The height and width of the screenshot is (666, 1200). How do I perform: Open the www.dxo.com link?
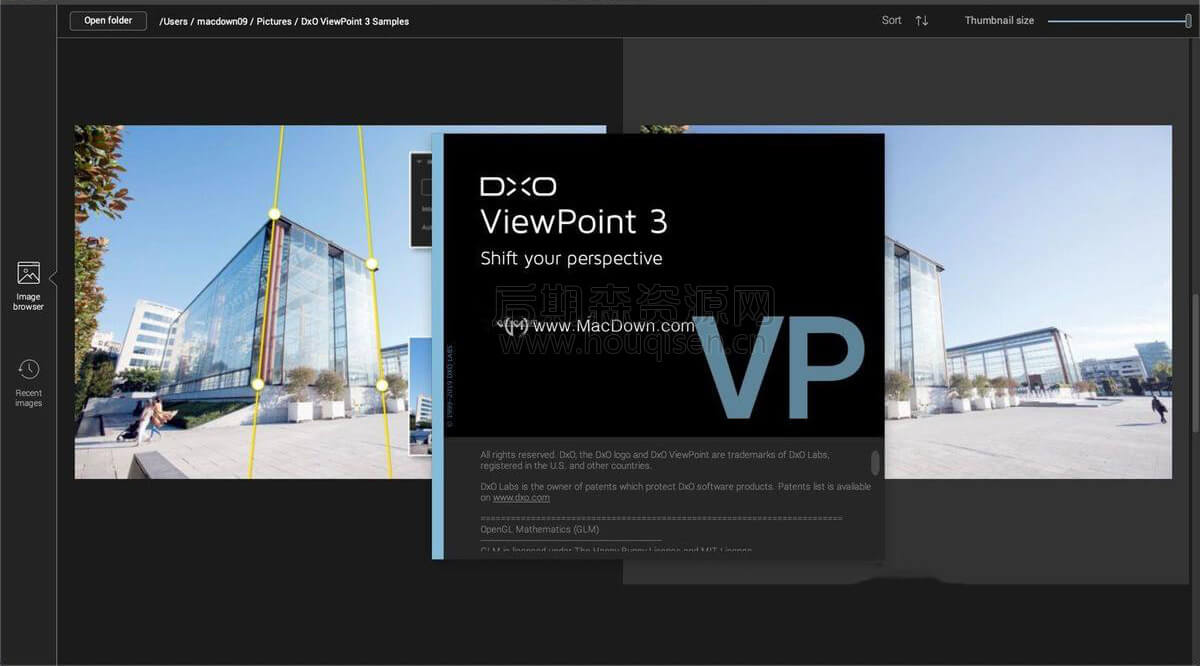click(521, 497)
